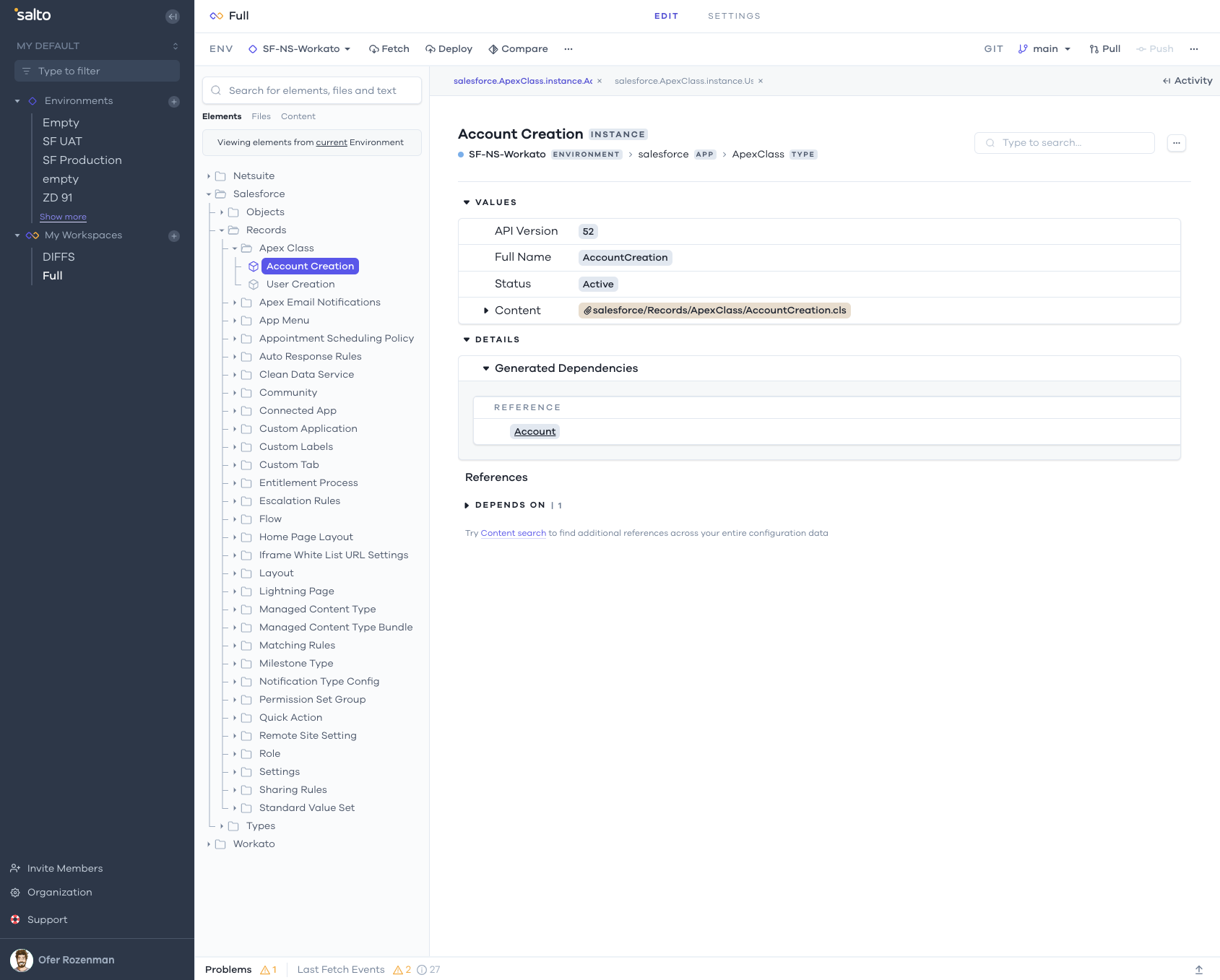Open Invite Members
The image size is (1220, 980).
(x=56, y=869)
